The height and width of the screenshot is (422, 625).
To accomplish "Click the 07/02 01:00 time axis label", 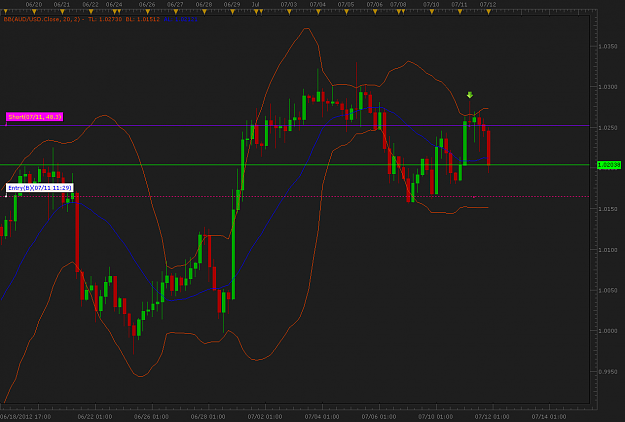I will pyautogui.click(x=265, y=417).
